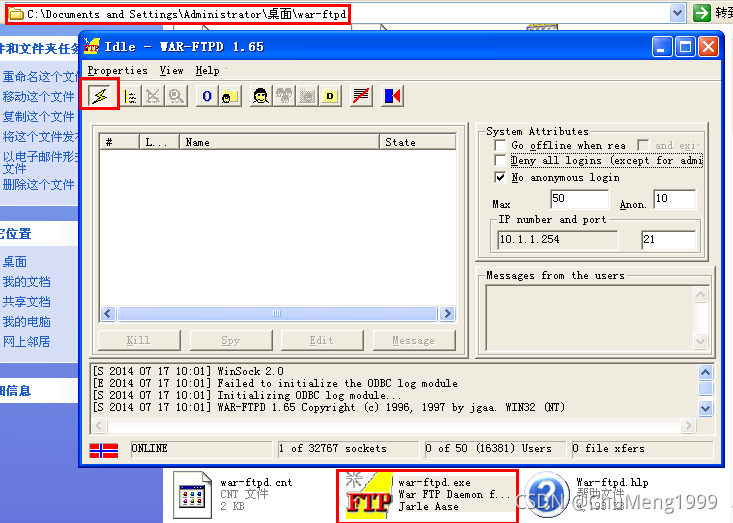
Task: Select the war-ftpd.cnt file icon
Action: click(x=192, y=495)
